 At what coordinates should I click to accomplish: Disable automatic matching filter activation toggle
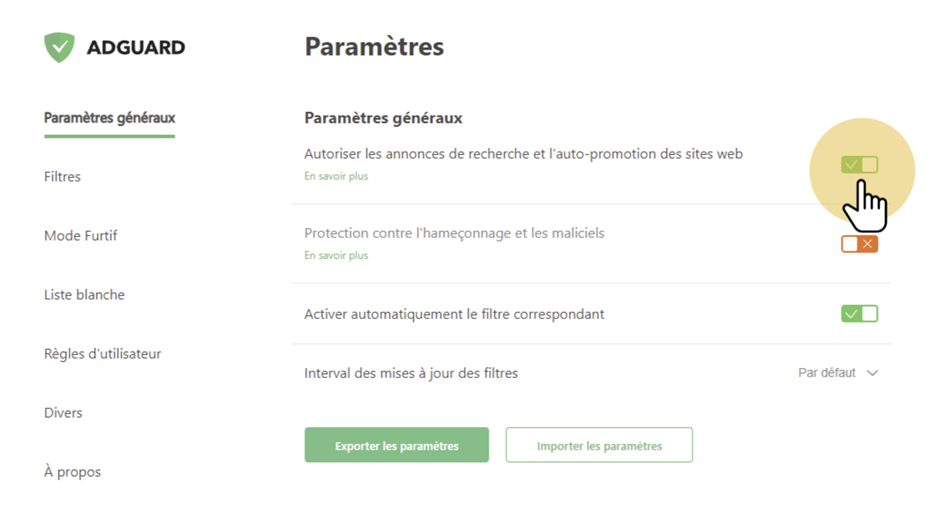tap(859, 314)
